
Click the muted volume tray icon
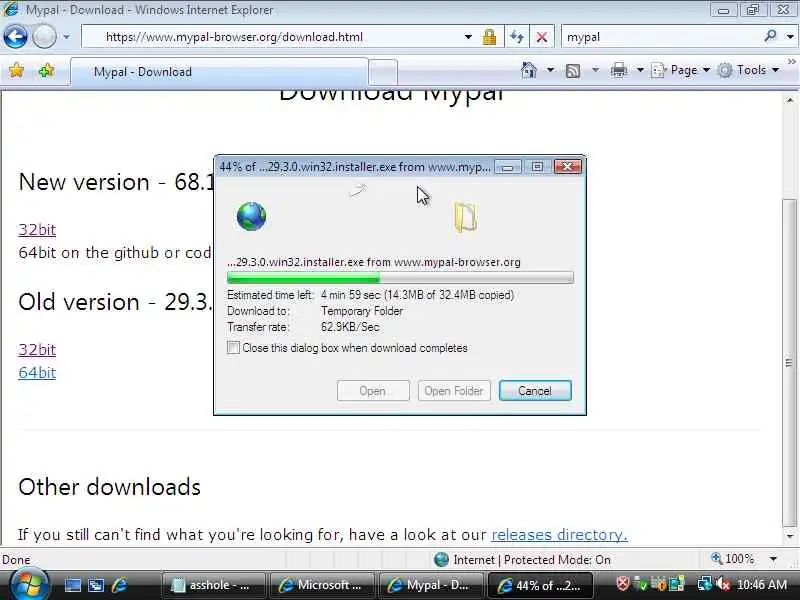click(723, 584)
